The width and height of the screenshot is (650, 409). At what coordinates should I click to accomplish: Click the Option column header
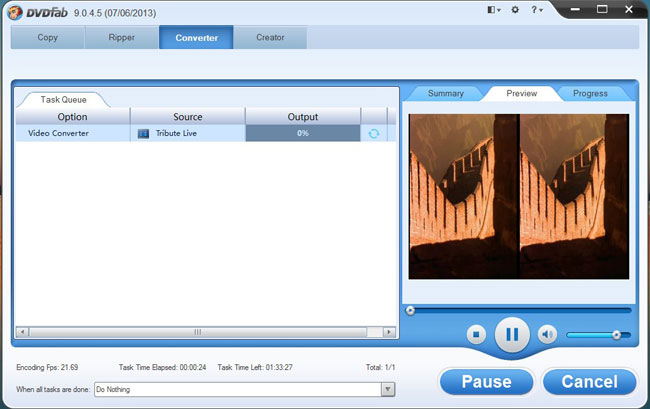tap(73, 117)
